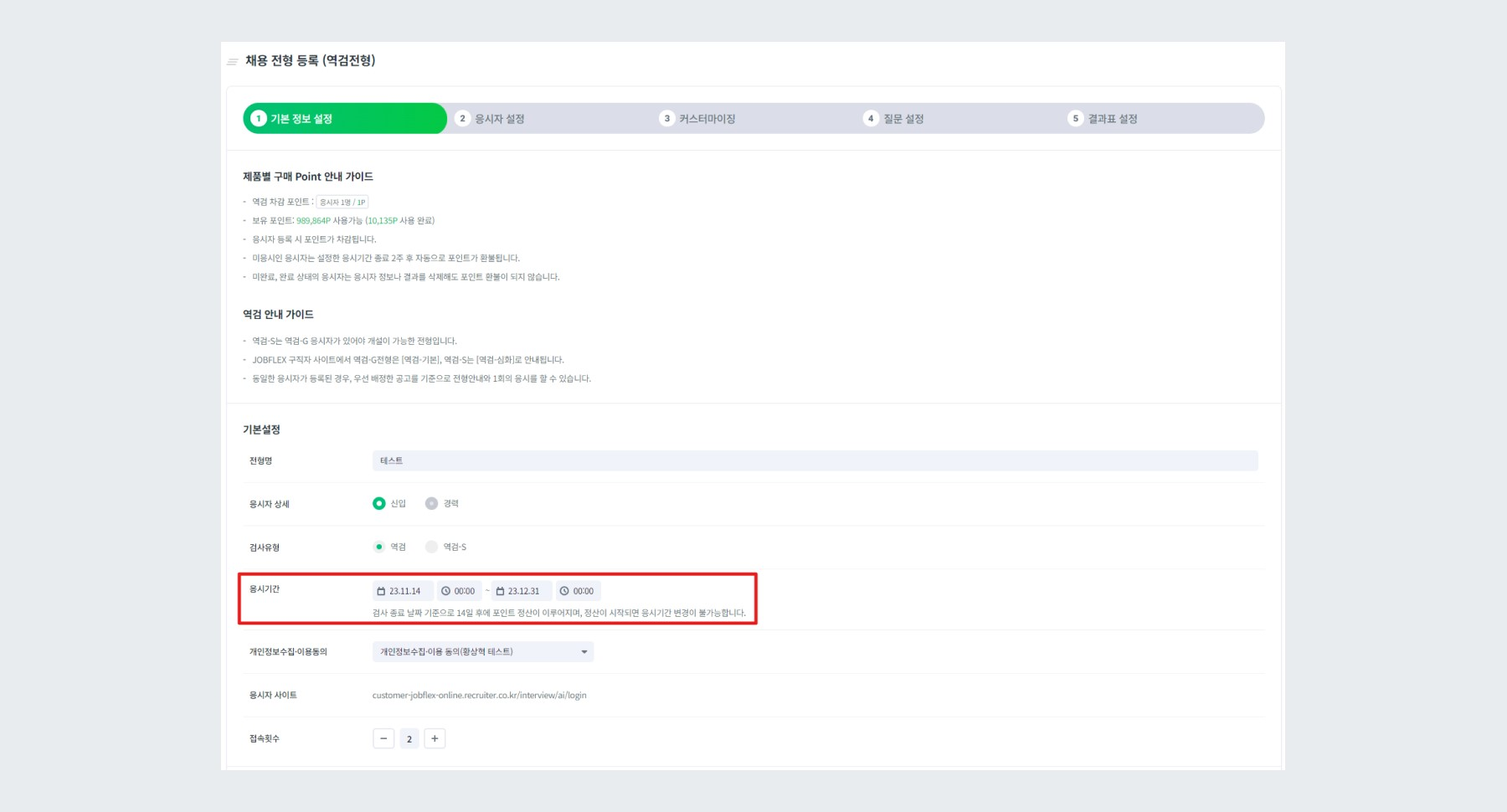Image resolution: width=1507 pixels, height=812 pixels.
Task: Go to step 2 응시자 설정
Action: coord(491,119)
